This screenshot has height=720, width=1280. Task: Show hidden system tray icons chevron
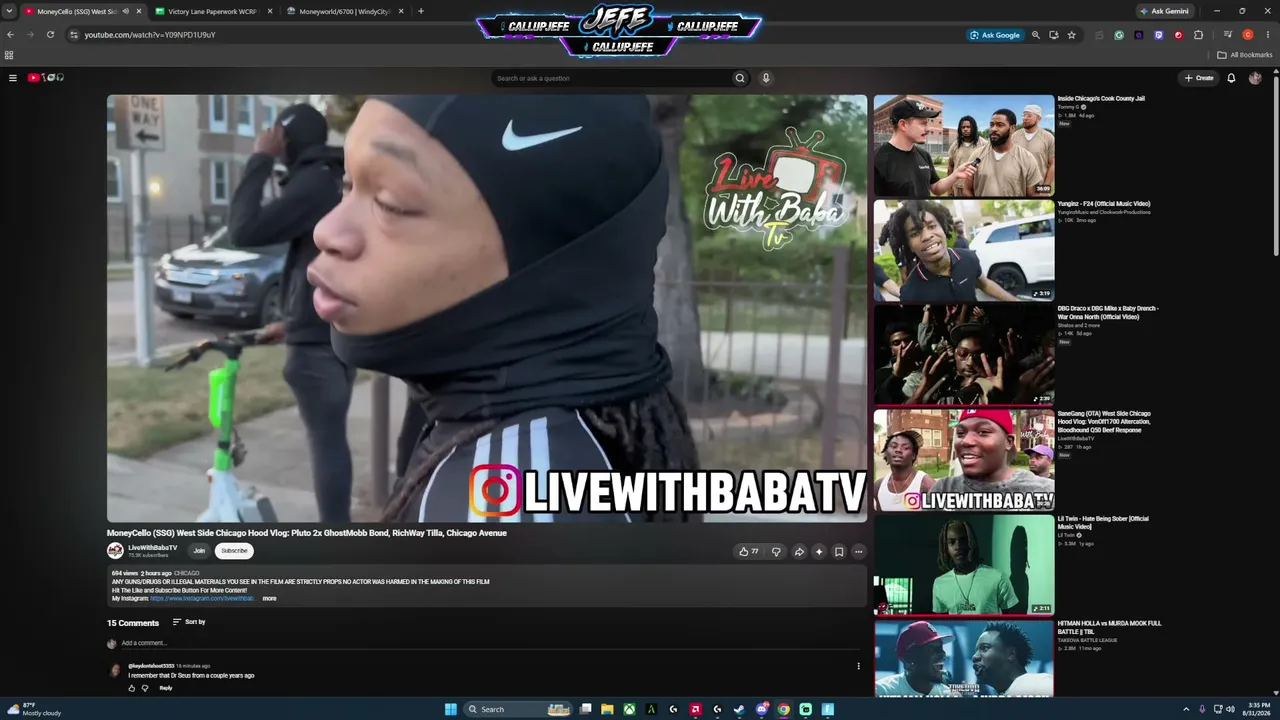(x=1186, y=710)
